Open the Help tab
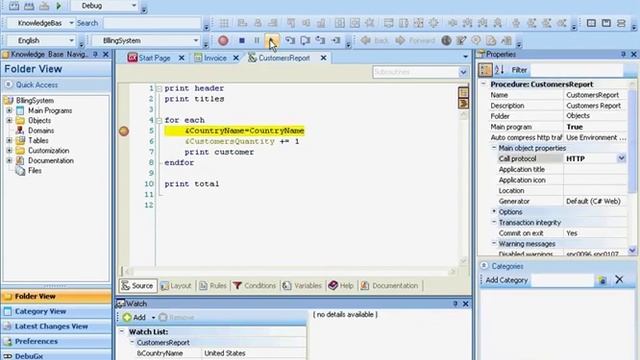Screen dimensions: 640x360 click(x=341, y=286)
